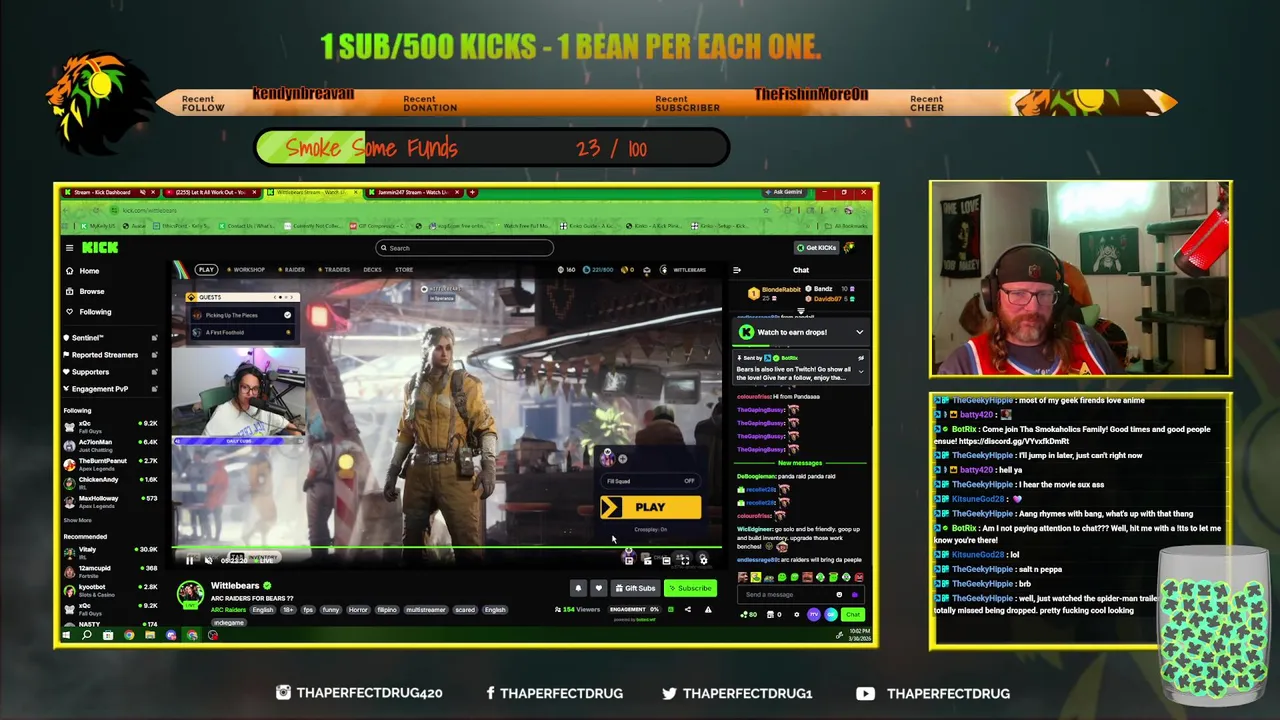The height and width of the screenshot is (720, 1280).
Task: Open Chrome from the Windows taskbar
Action: click(129, 635)
